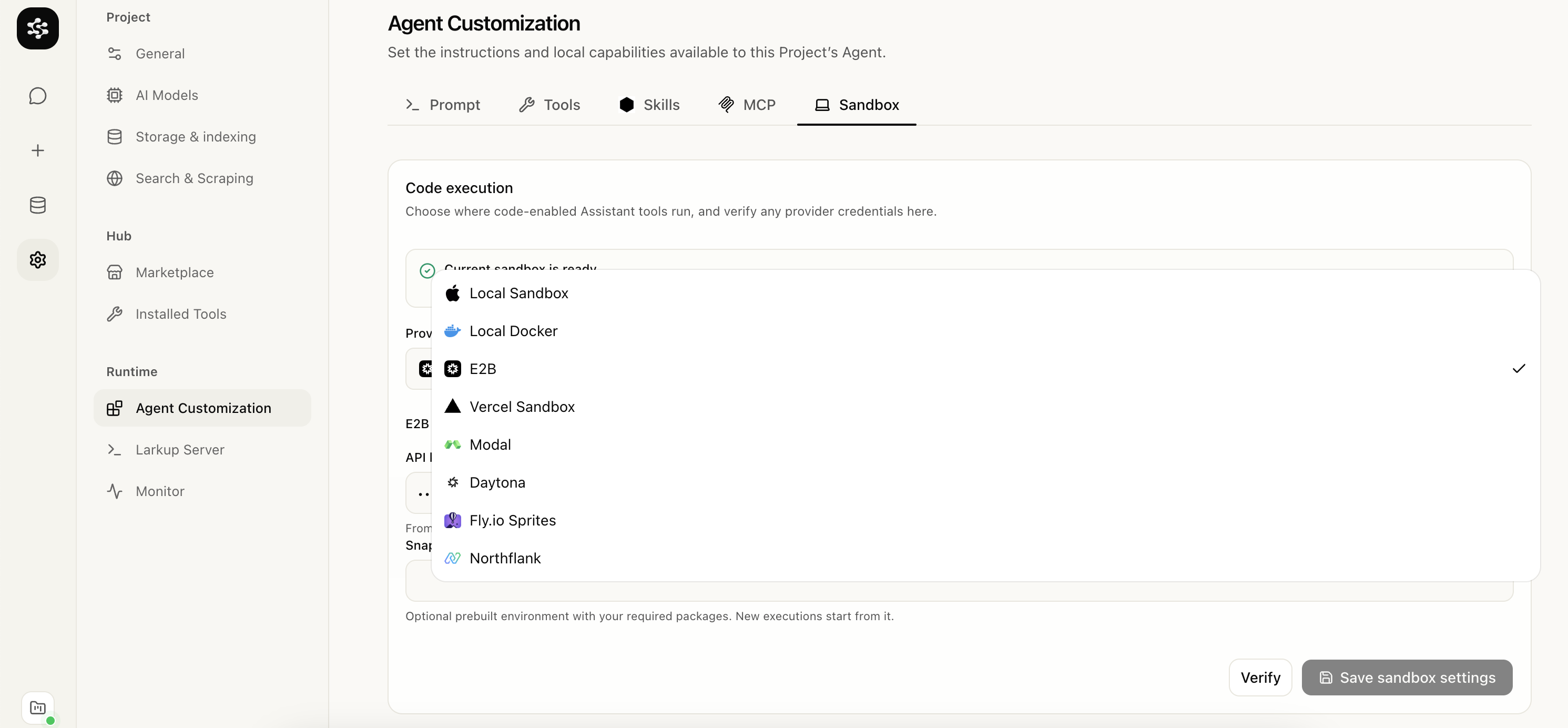Screen dimensions: 1568x728
Task: Open AI Models settings
Action: tap(202, 95)
